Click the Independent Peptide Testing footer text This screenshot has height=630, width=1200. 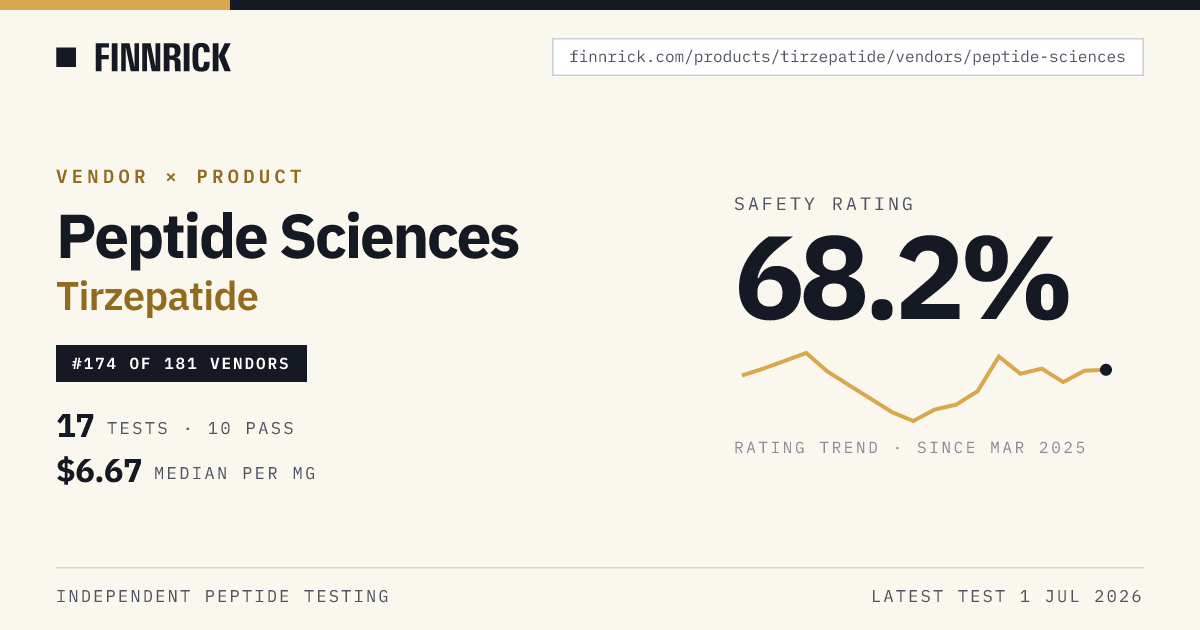223,597
